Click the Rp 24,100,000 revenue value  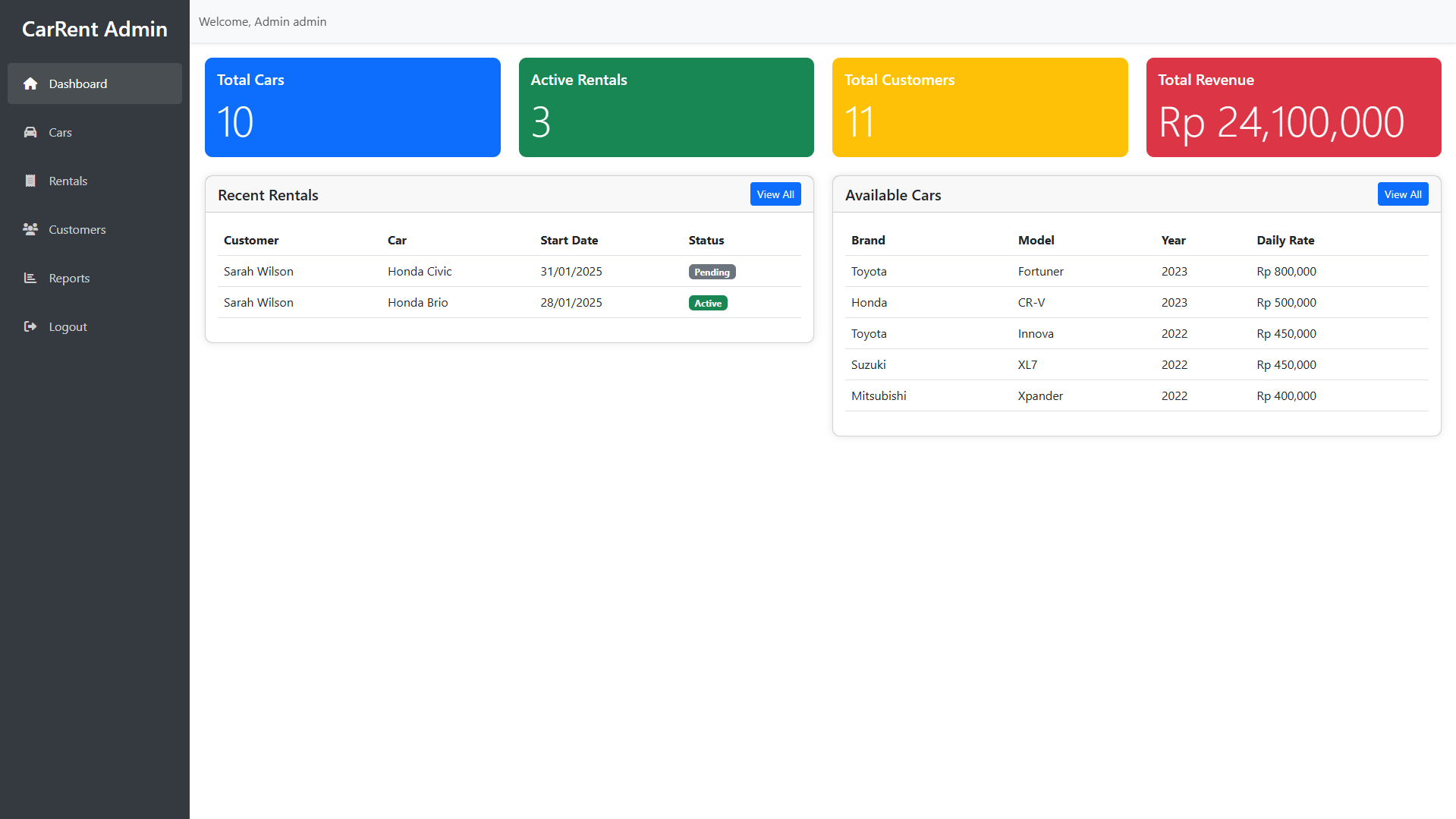pos(1281,122)
